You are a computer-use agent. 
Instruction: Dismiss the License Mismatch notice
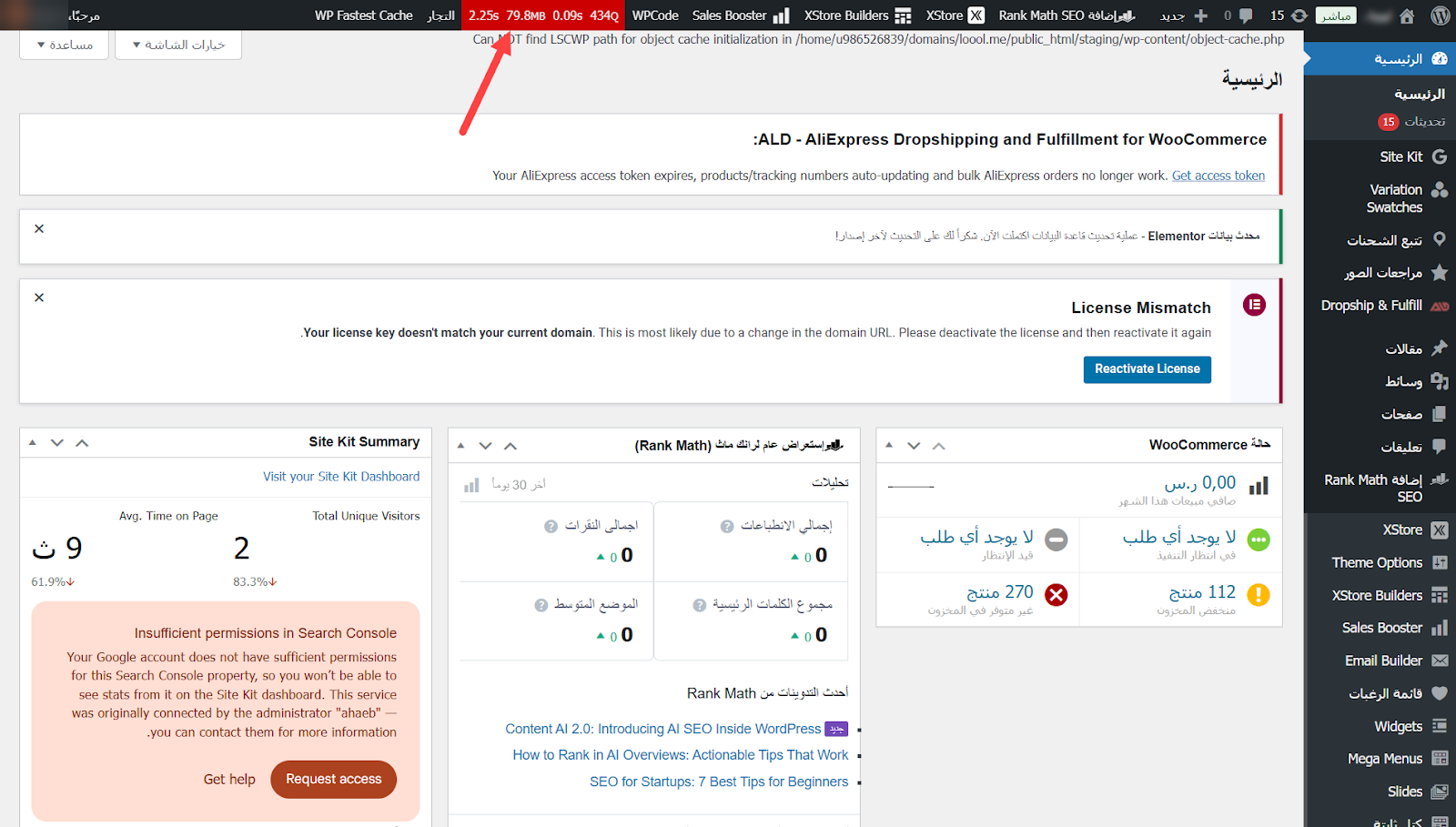39,298
